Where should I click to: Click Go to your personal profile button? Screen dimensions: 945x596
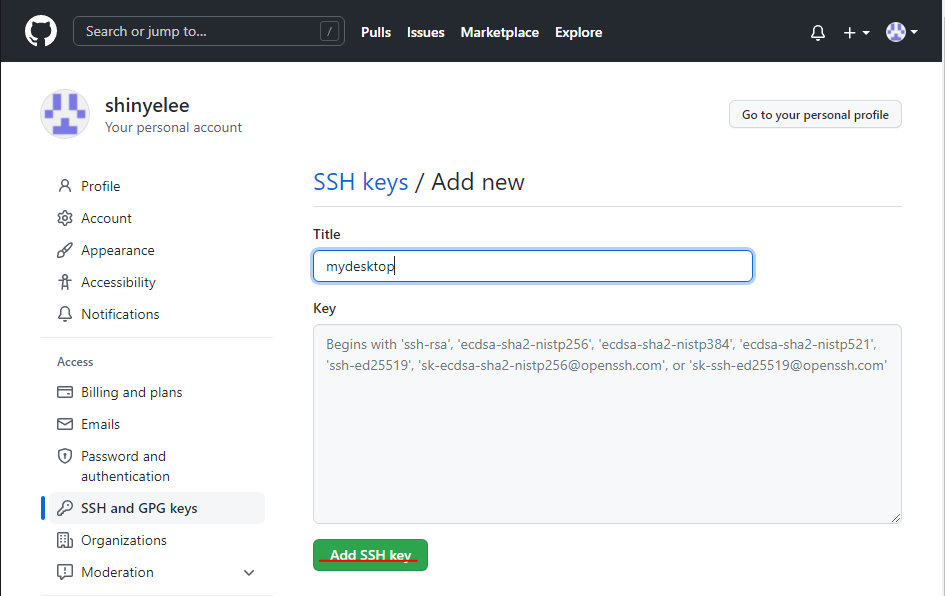point(815,114)
